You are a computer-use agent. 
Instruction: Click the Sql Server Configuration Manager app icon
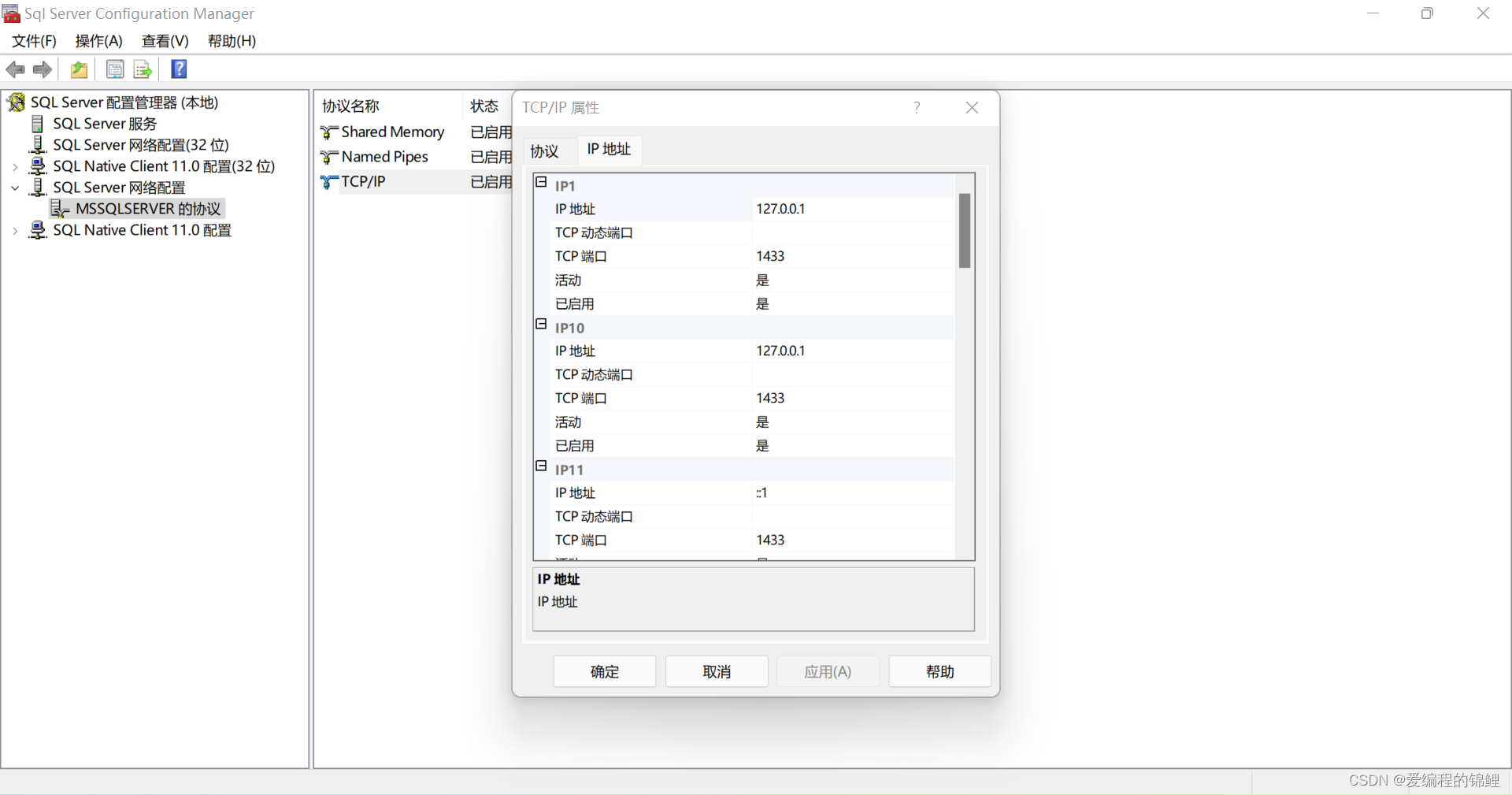pyautogui.click(x=11, y=13)
